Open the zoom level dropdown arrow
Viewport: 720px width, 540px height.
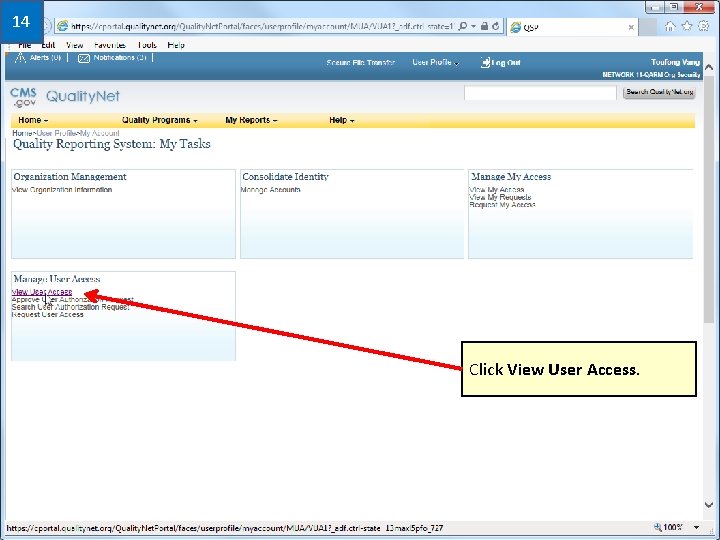click(x=696, y=528)
